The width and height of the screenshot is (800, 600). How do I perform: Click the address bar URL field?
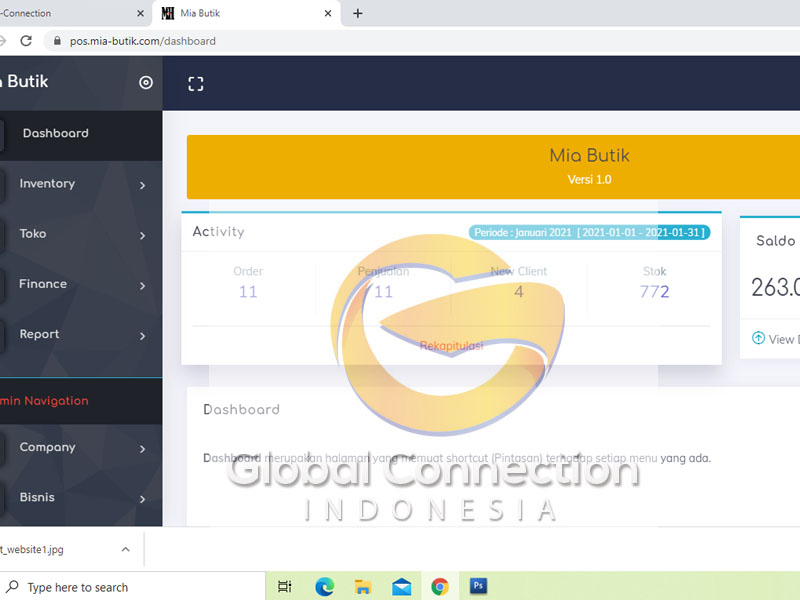tap(400, 41)
